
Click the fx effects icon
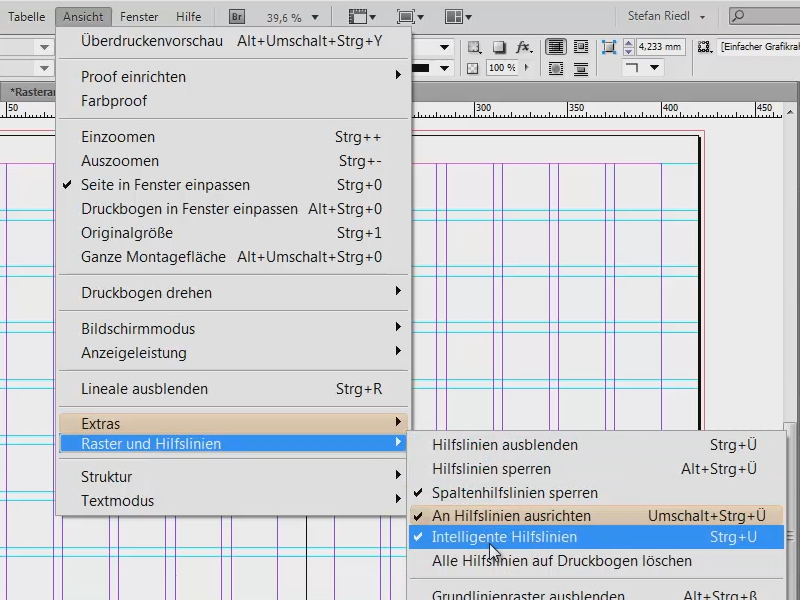[x=521, y=47]
